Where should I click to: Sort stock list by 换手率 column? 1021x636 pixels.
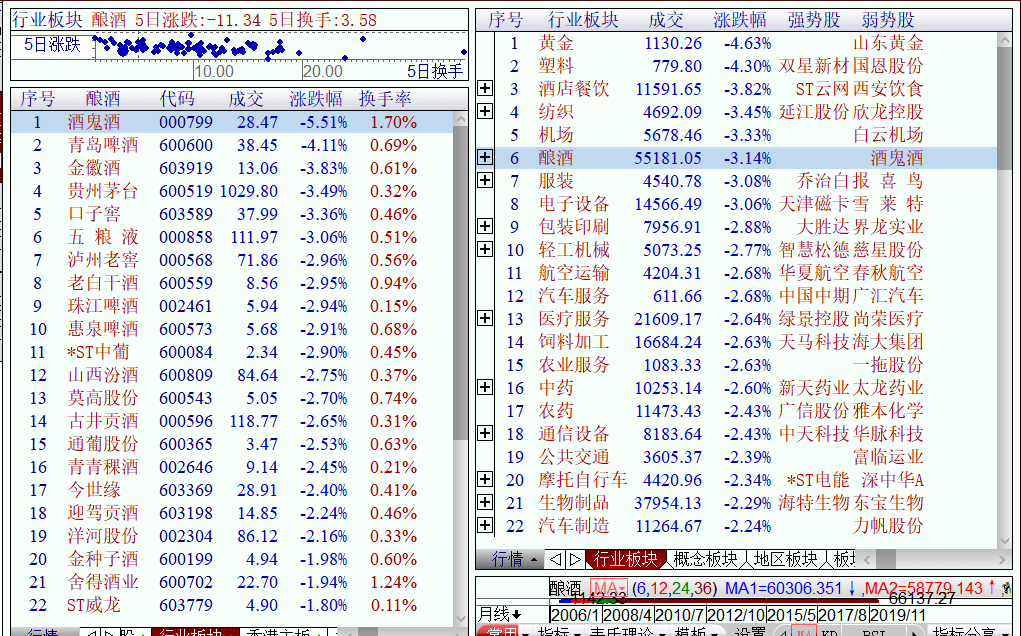pyautogui.click(x=385, y=99)
